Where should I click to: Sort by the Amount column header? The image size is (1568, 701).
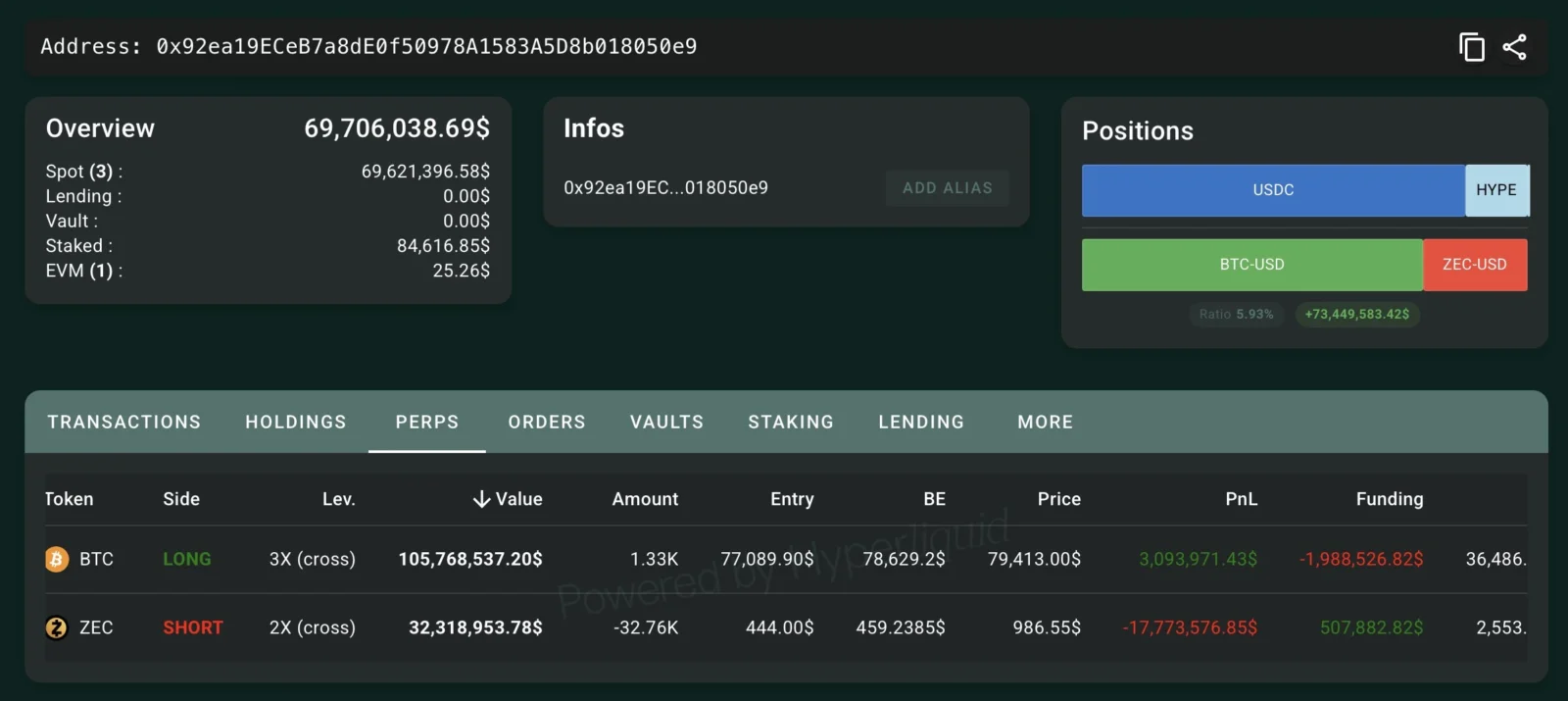tap(645, 499)
